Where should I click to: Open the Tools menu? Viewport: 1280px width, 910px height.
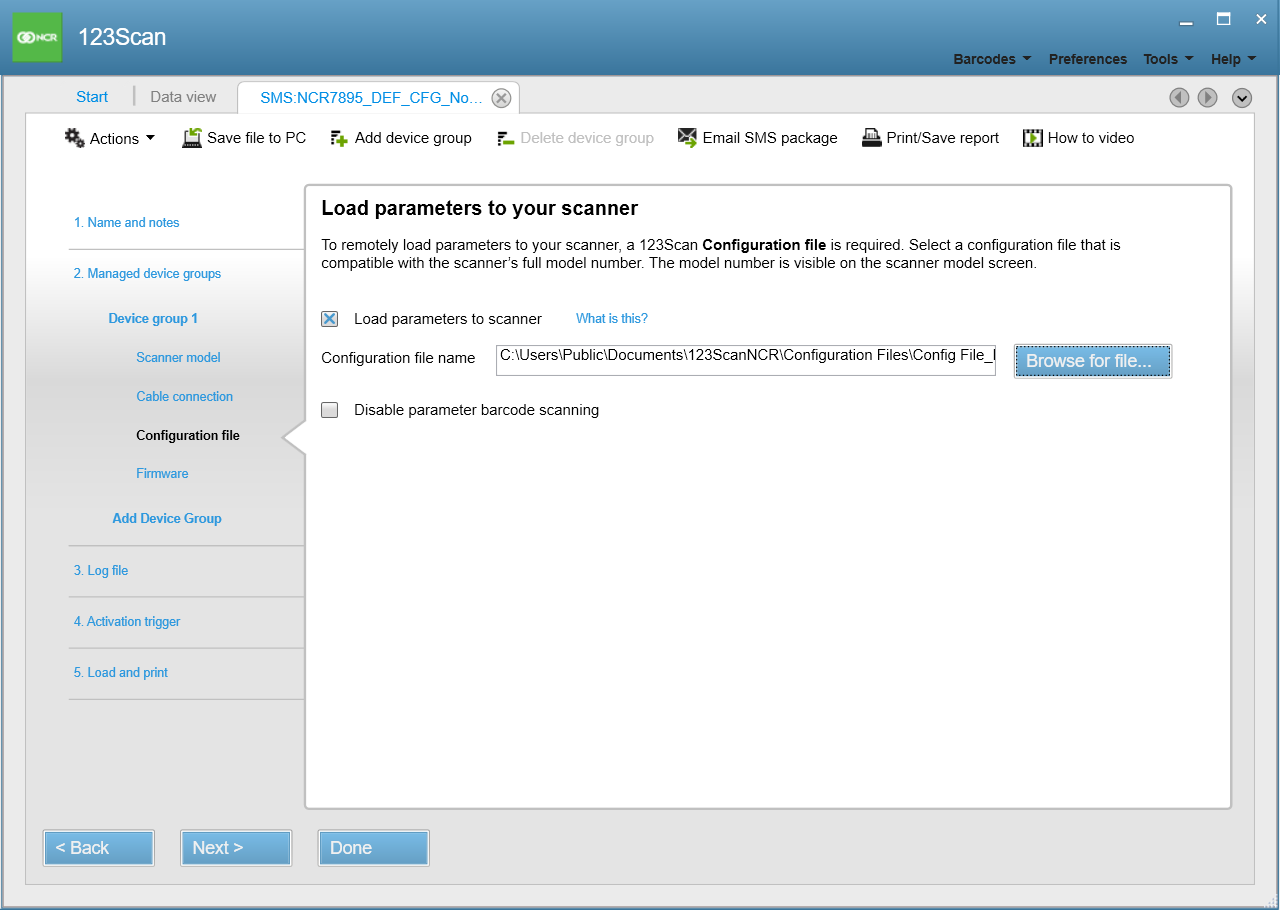[1169, 59]
